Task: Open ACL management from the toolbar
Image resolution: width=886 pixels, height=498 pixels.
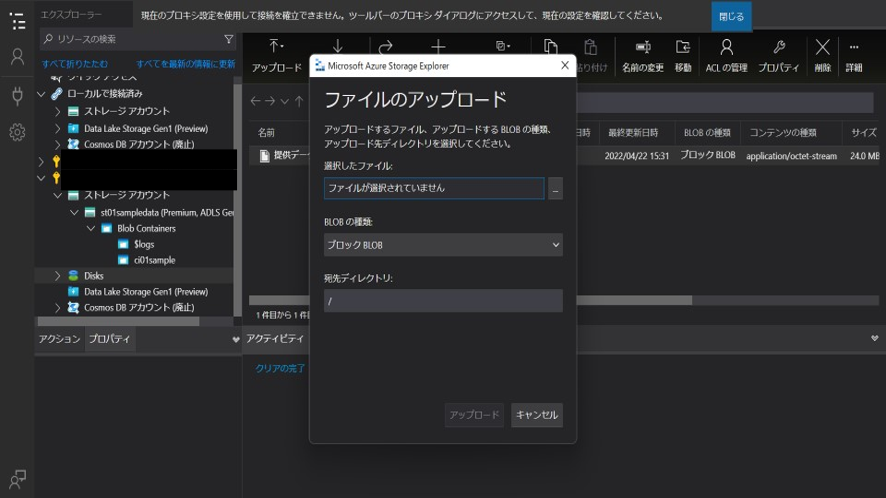Action: [x=726, y=55]
